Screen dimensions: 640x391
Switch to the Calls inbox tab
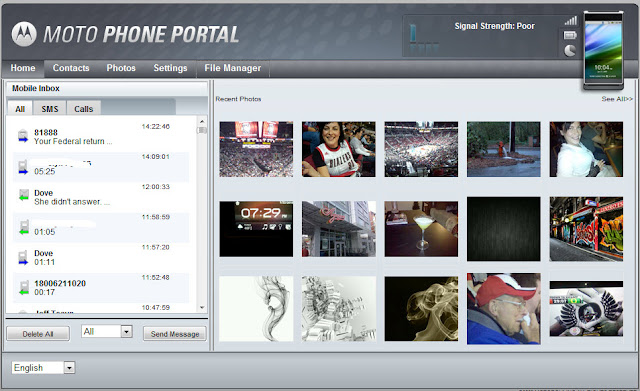pyautogui.click(x=83, y=109)
